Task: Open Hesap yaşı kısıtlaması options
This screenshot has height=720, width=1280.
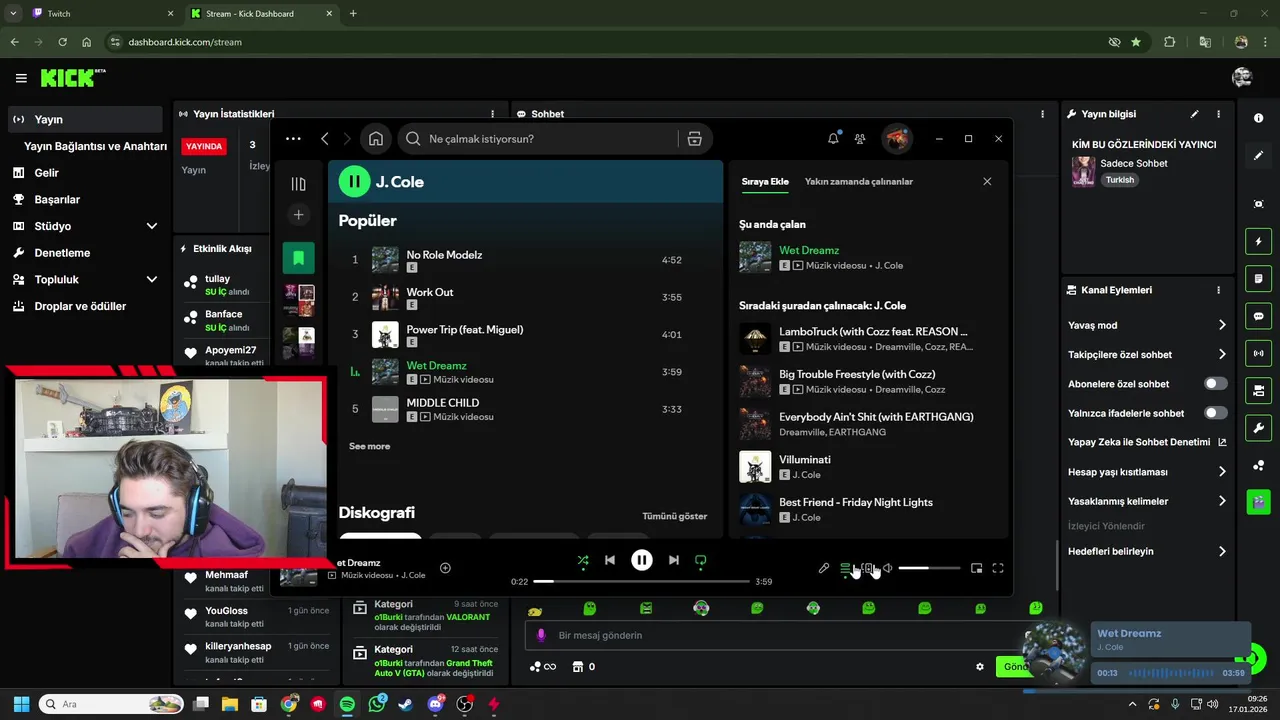Action: (1147, 472)
